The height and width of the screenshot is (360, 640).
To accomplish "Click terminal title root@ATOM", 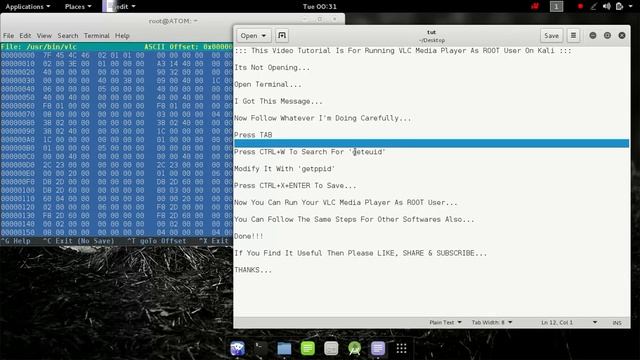I will pyautogui.click(x=173, y=21).
